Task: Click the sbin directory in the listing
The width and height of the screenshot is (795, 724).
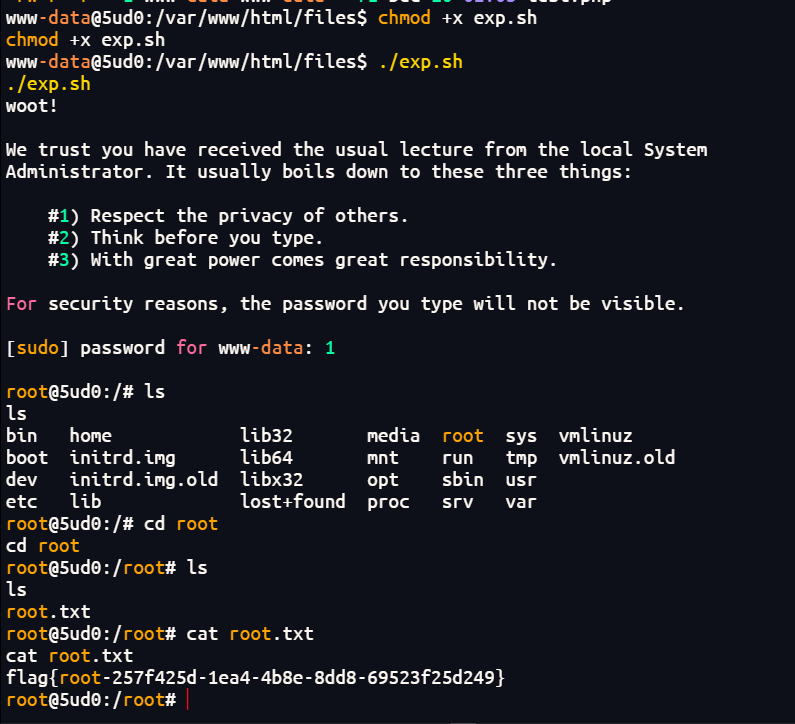Action: click(x=463, y=480)
